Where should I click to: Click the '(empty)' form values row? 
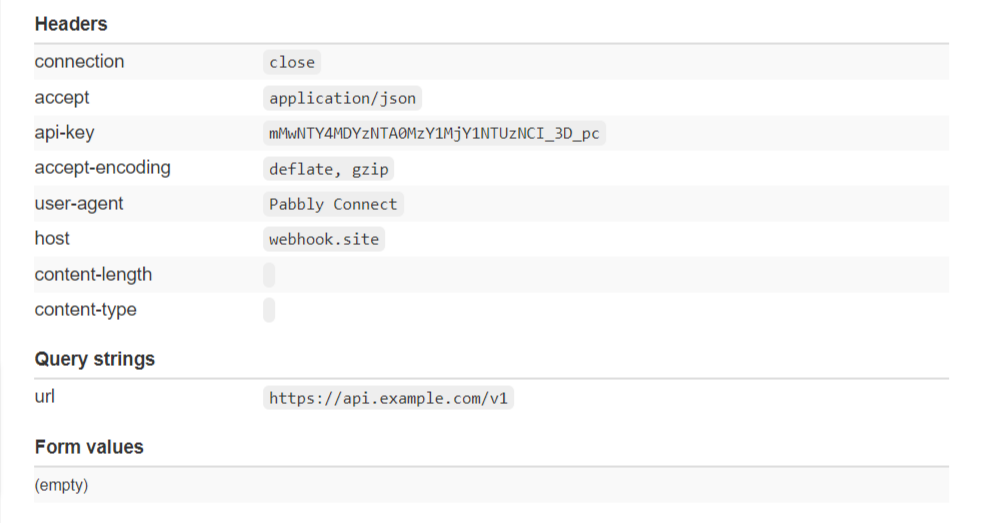click(x=492, y=485)
